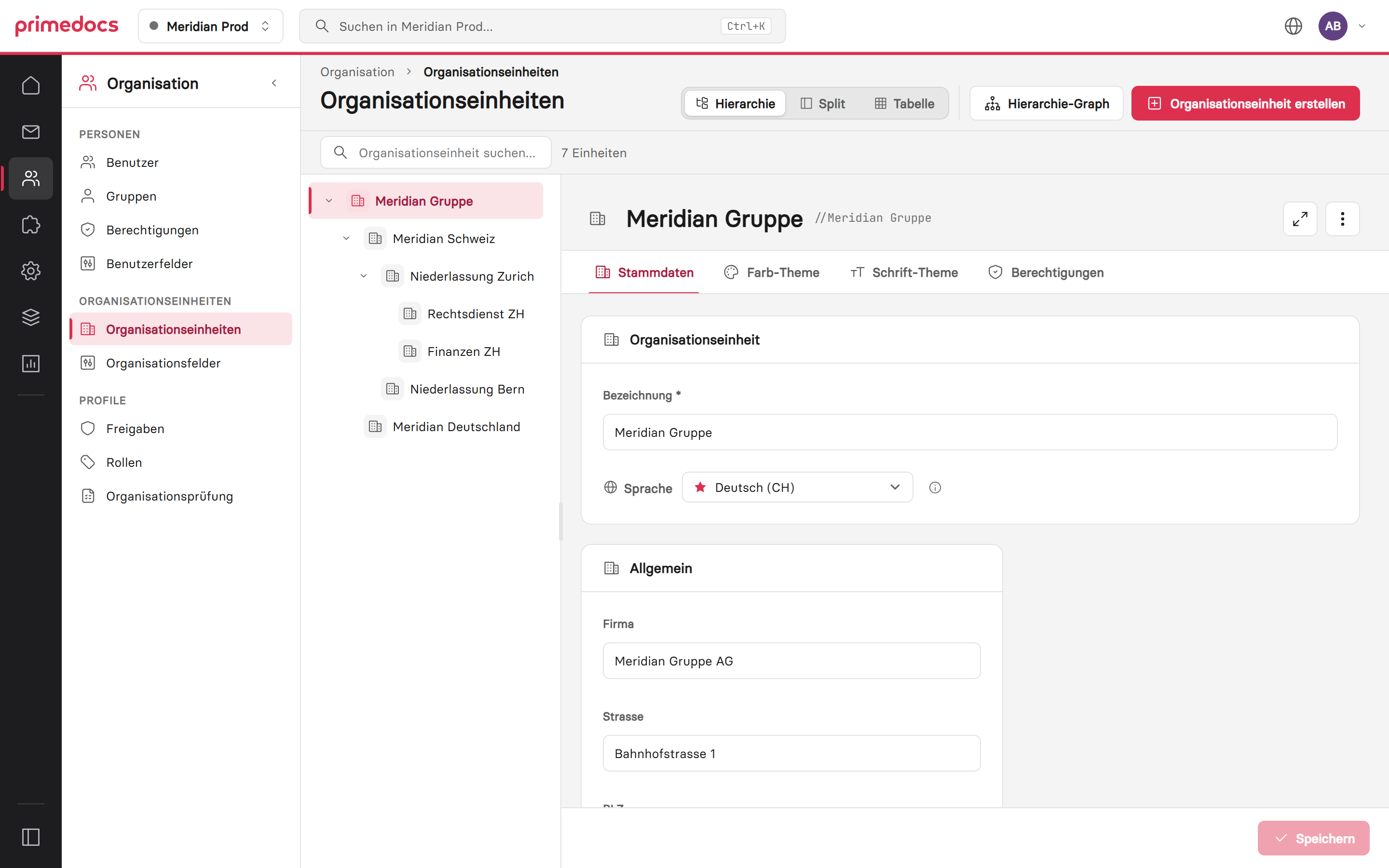
Task: Switch to the Tabelle view toggle
Action: point(904,103)
